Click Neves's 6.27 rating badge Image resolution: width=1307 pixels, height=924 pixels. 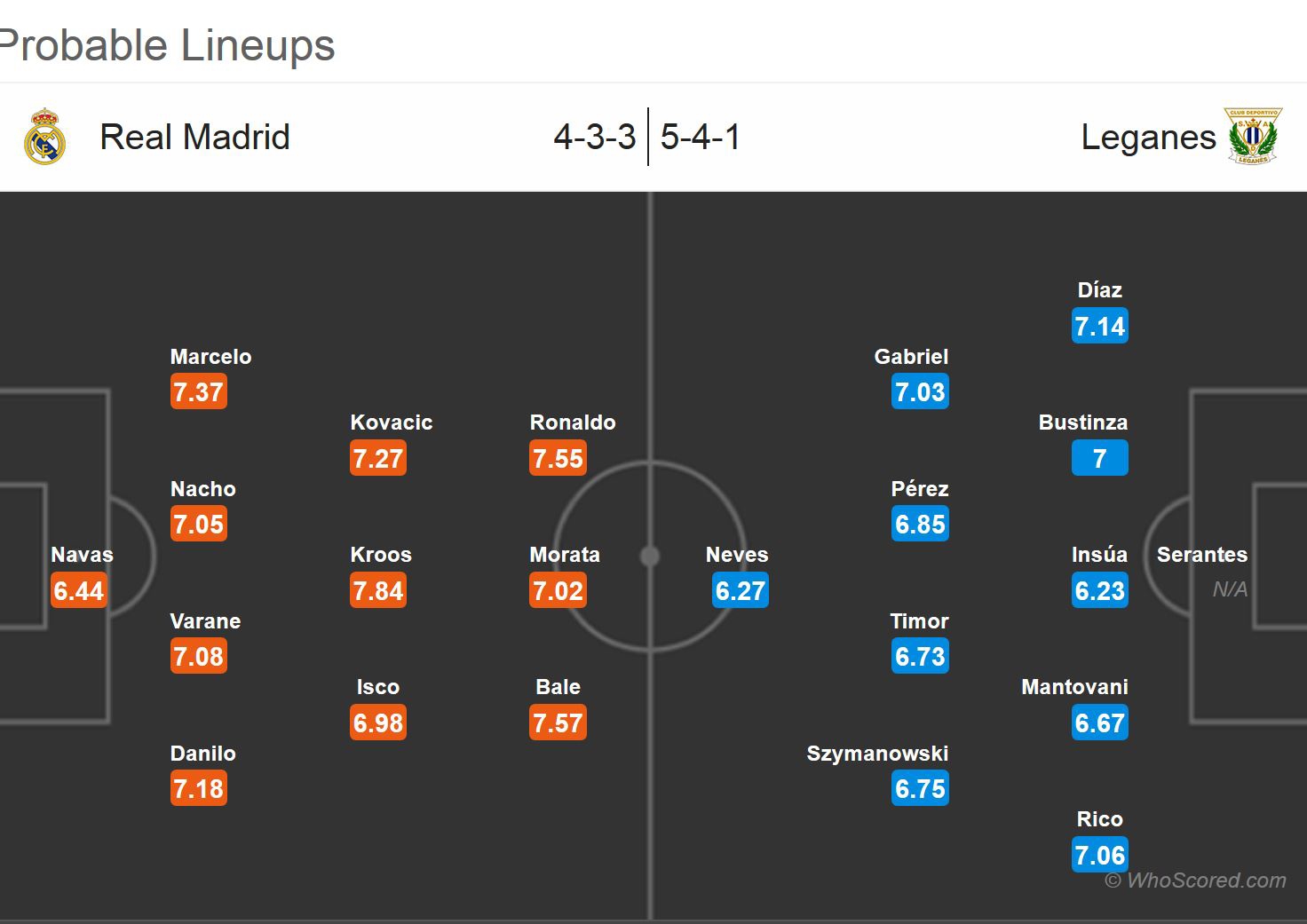coord(740,590)
